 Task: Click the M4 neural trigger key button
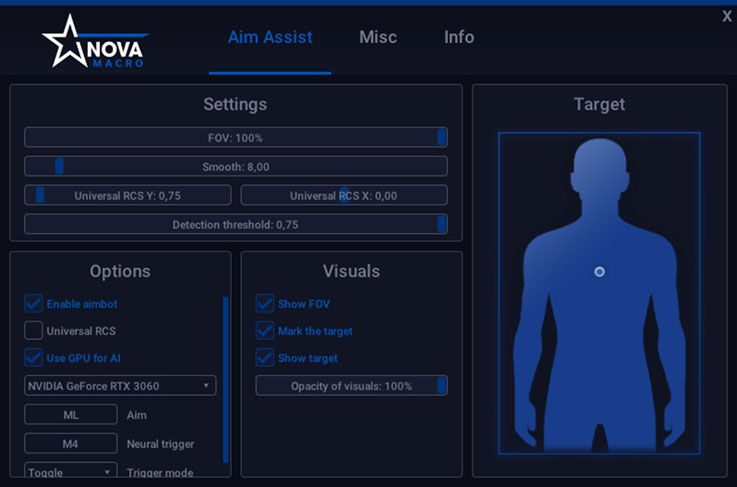[70, 443]
